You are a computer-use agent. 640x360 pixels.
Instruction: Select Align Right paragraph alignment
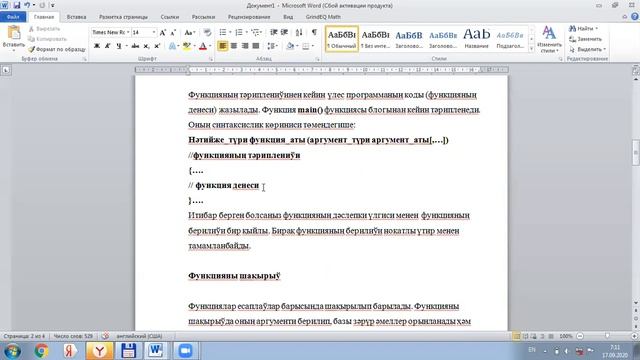click(245, 46)
